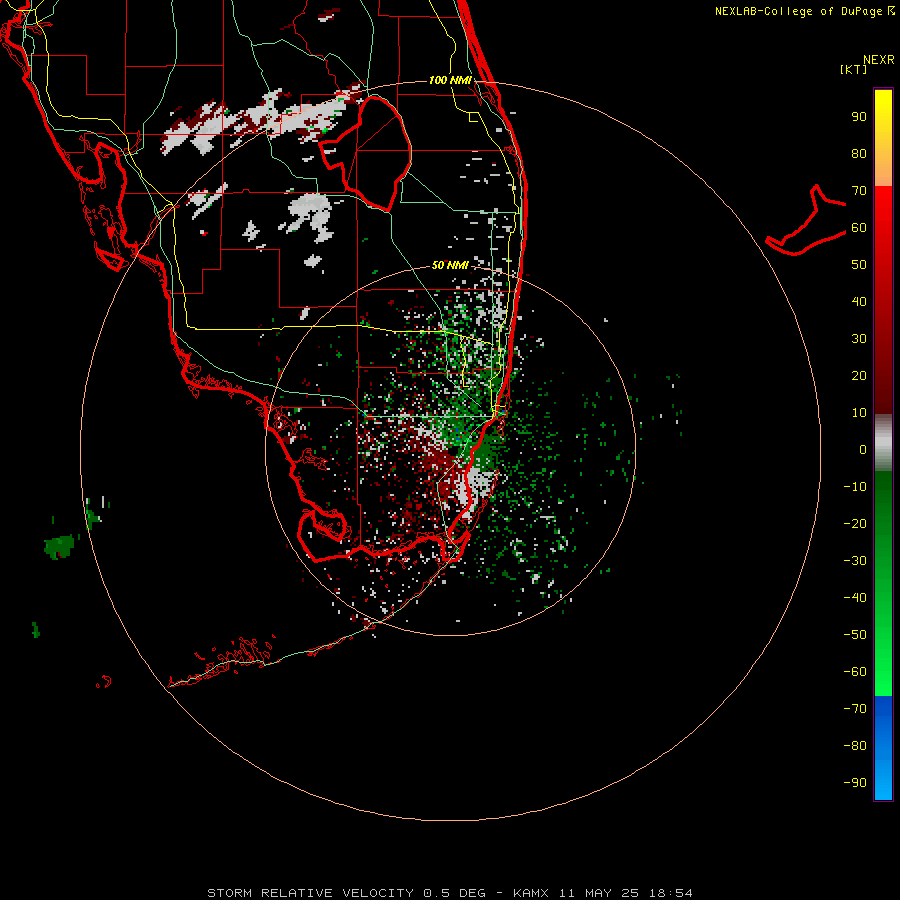900x900 pixels.
Task: Click the 90 value on the velocity scale
Action: point(859,117)
